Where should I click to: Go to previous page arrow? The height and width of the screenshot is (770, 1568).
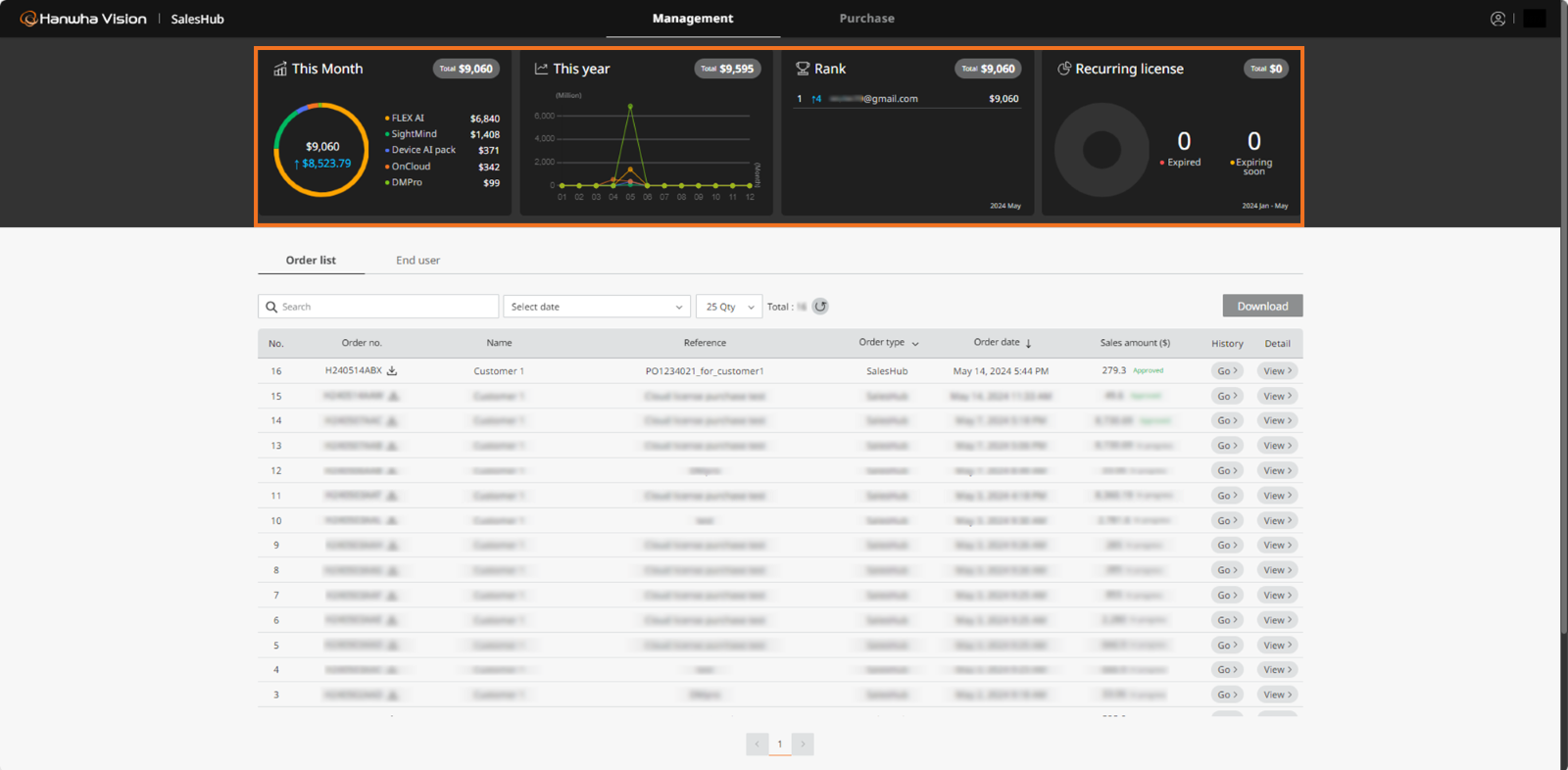[x=757, y=745]
